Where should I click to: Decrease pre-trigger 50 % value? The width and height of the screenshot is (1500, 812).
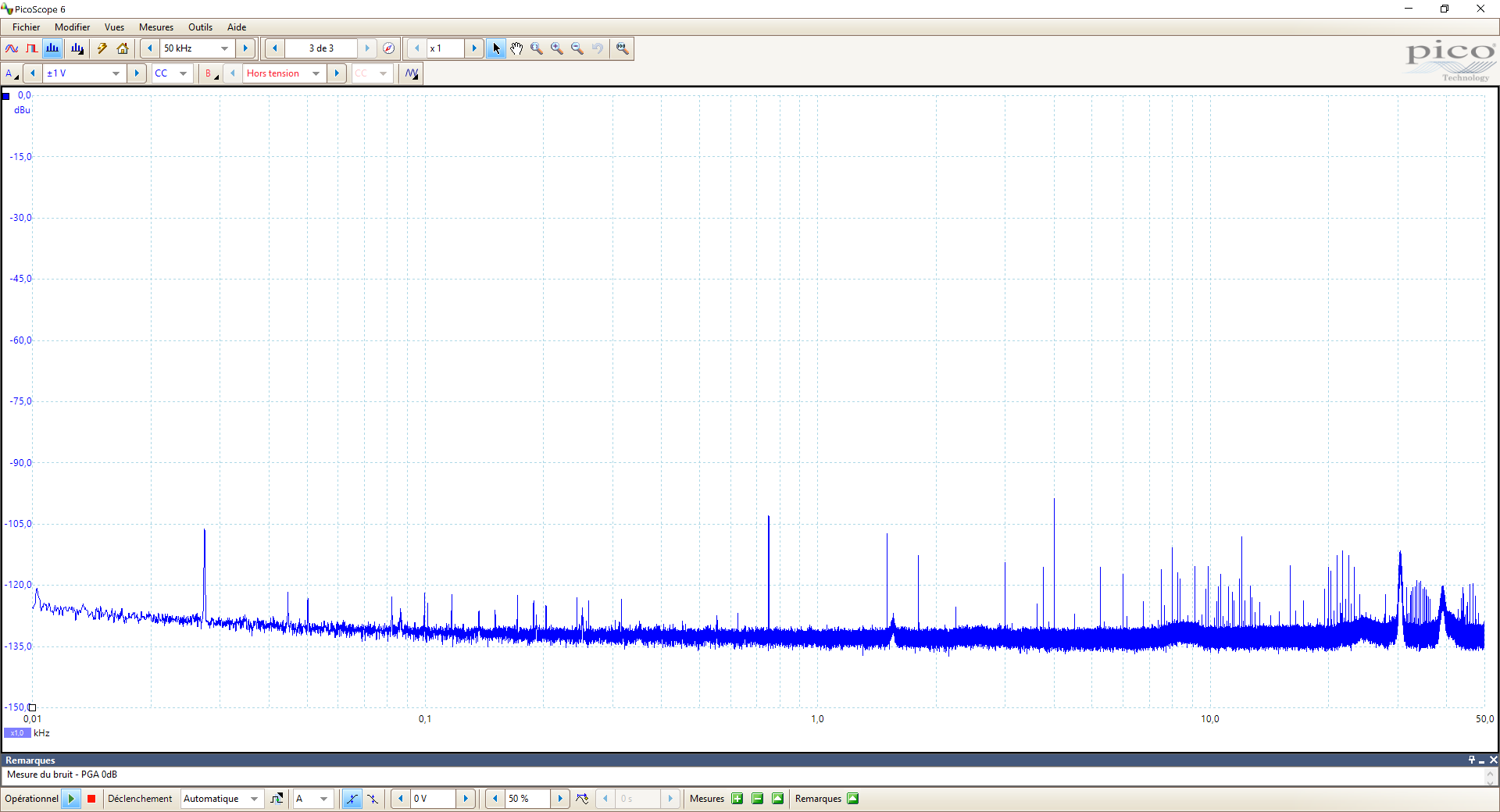point(495,799)
